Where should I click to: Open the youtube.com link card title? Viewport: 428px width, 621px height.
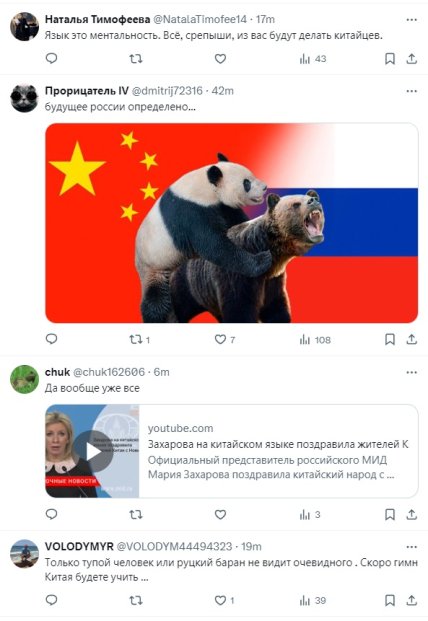(x=278, y=444)
